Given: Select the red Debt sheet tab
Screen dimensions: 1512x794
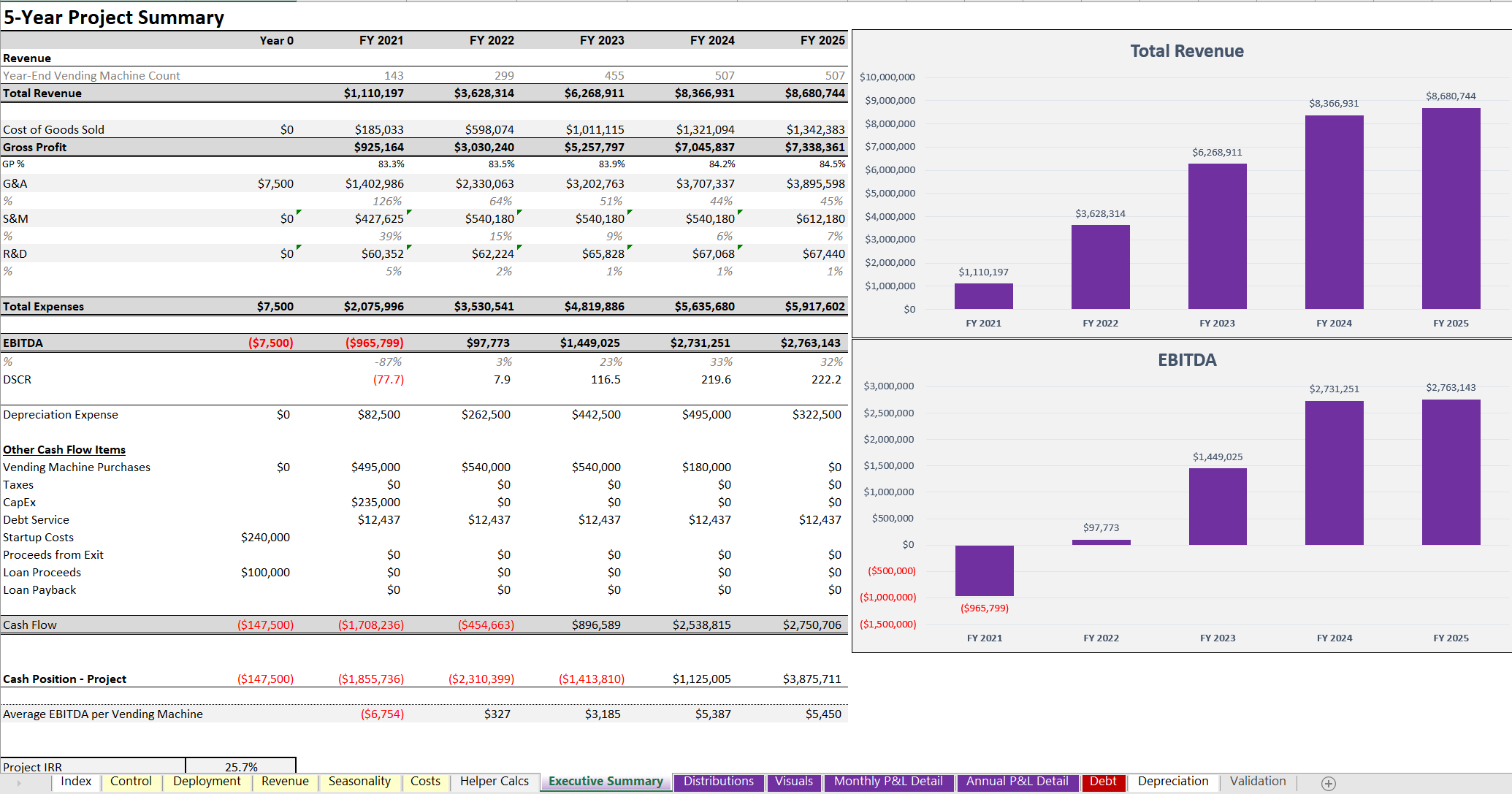Looking at the screenshot, I should tap(1104, 782).
